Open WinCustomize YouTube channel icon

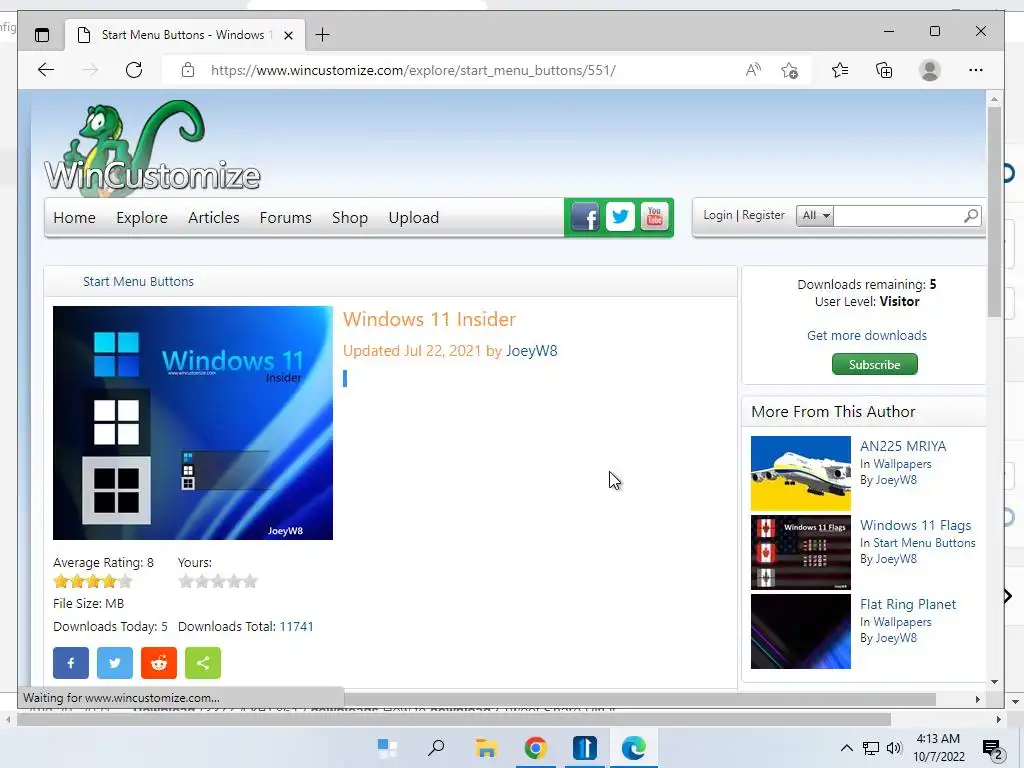coord(654,217)
